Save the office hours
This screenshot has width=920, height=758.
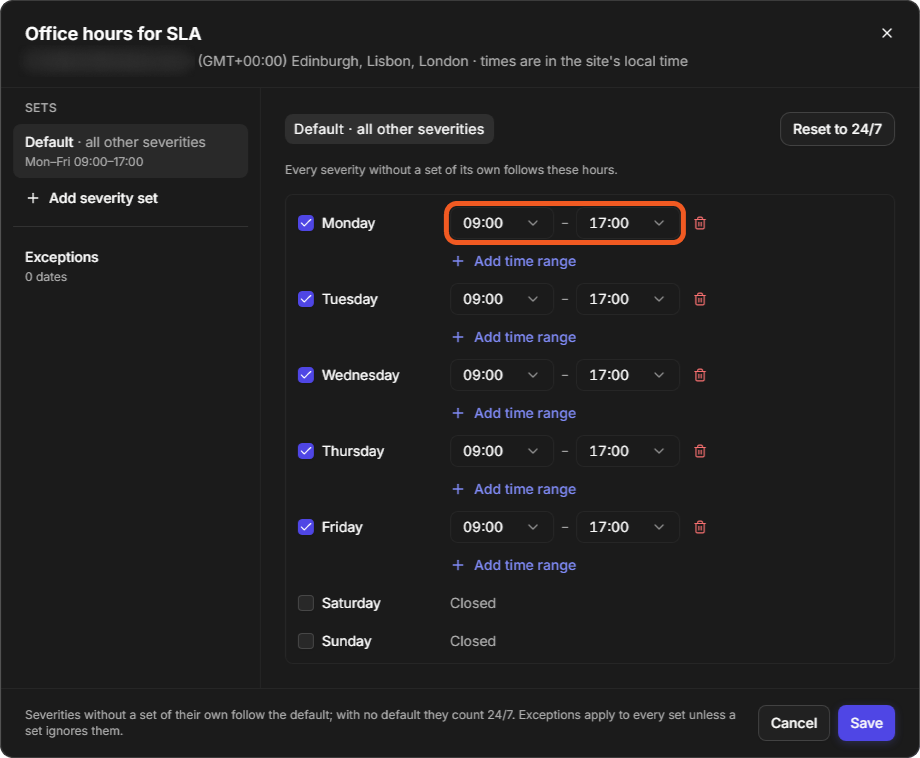pyautogui.click(x=866, y=723)
